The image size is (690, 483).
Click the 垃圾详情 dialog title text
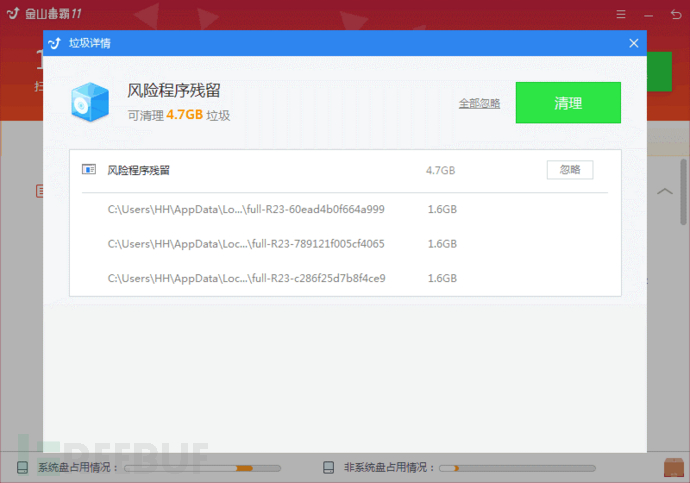click(89, 43)
